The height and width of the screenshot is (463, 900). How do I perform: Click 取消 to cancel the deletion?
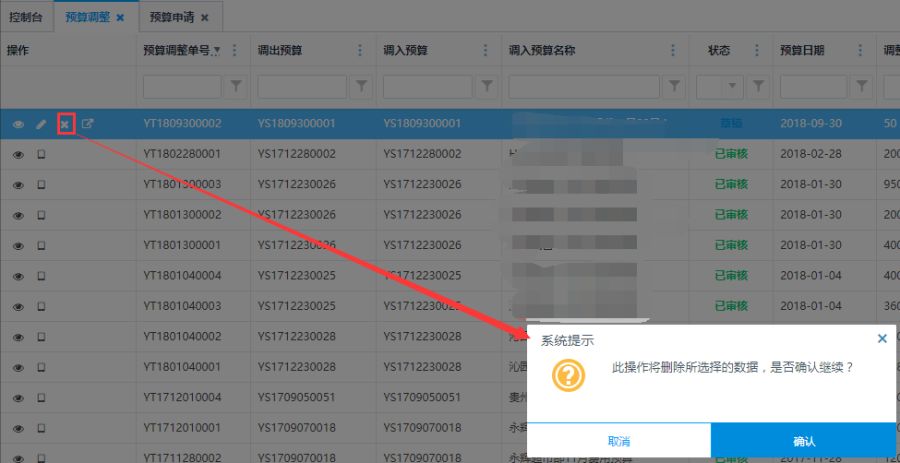pyautogui.click(x=618, y=441)
